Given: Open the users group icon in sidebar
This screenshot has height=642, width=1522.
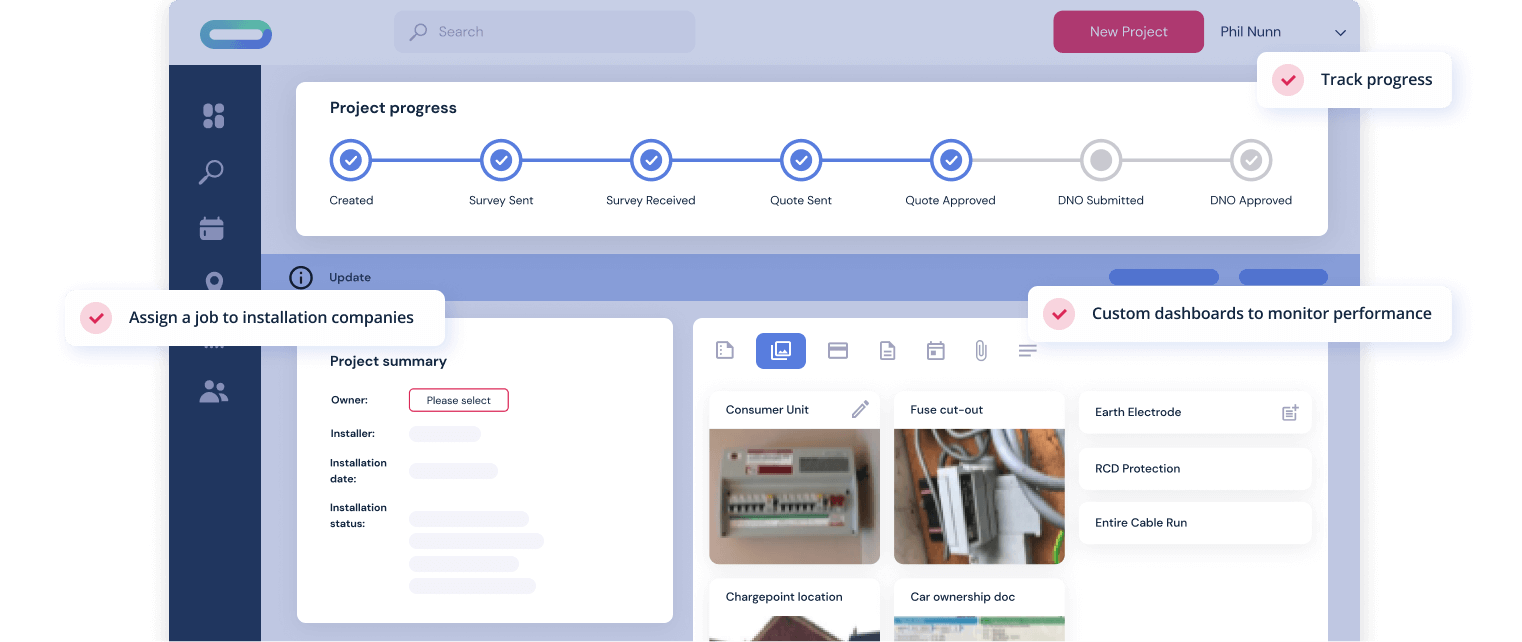Looking at the screenshot, I should 213,392.
